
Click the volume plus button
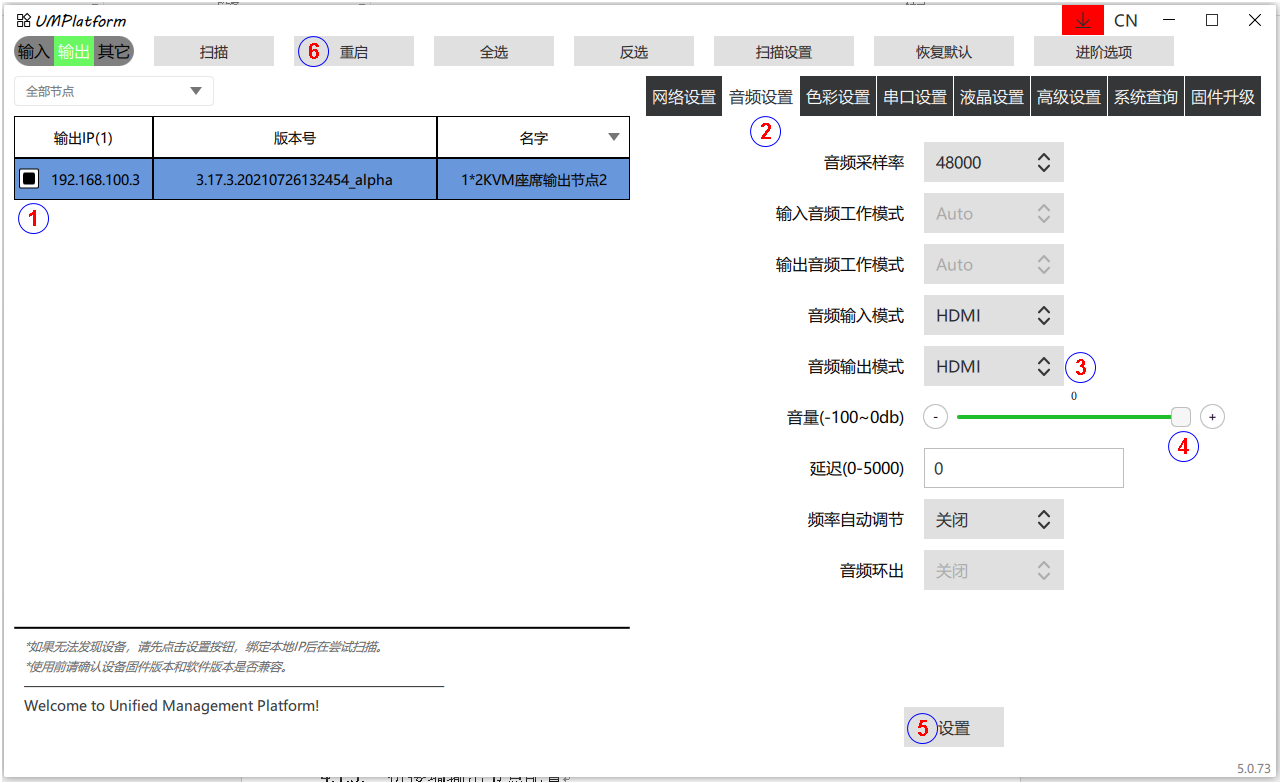1212,417
